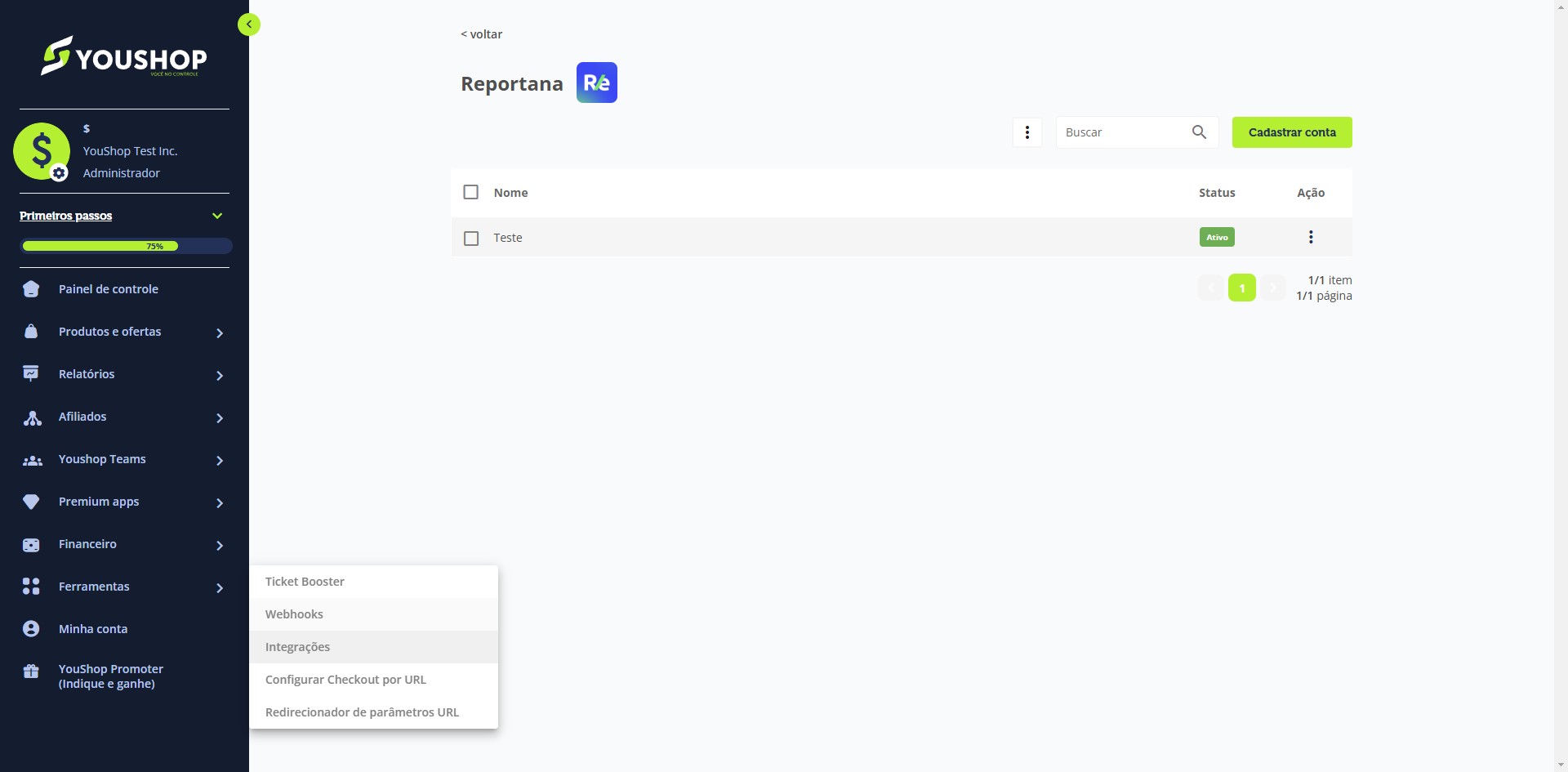Expand the Youshop Teams submenu arrow
1568x772 pixels.
click(220, 460)
